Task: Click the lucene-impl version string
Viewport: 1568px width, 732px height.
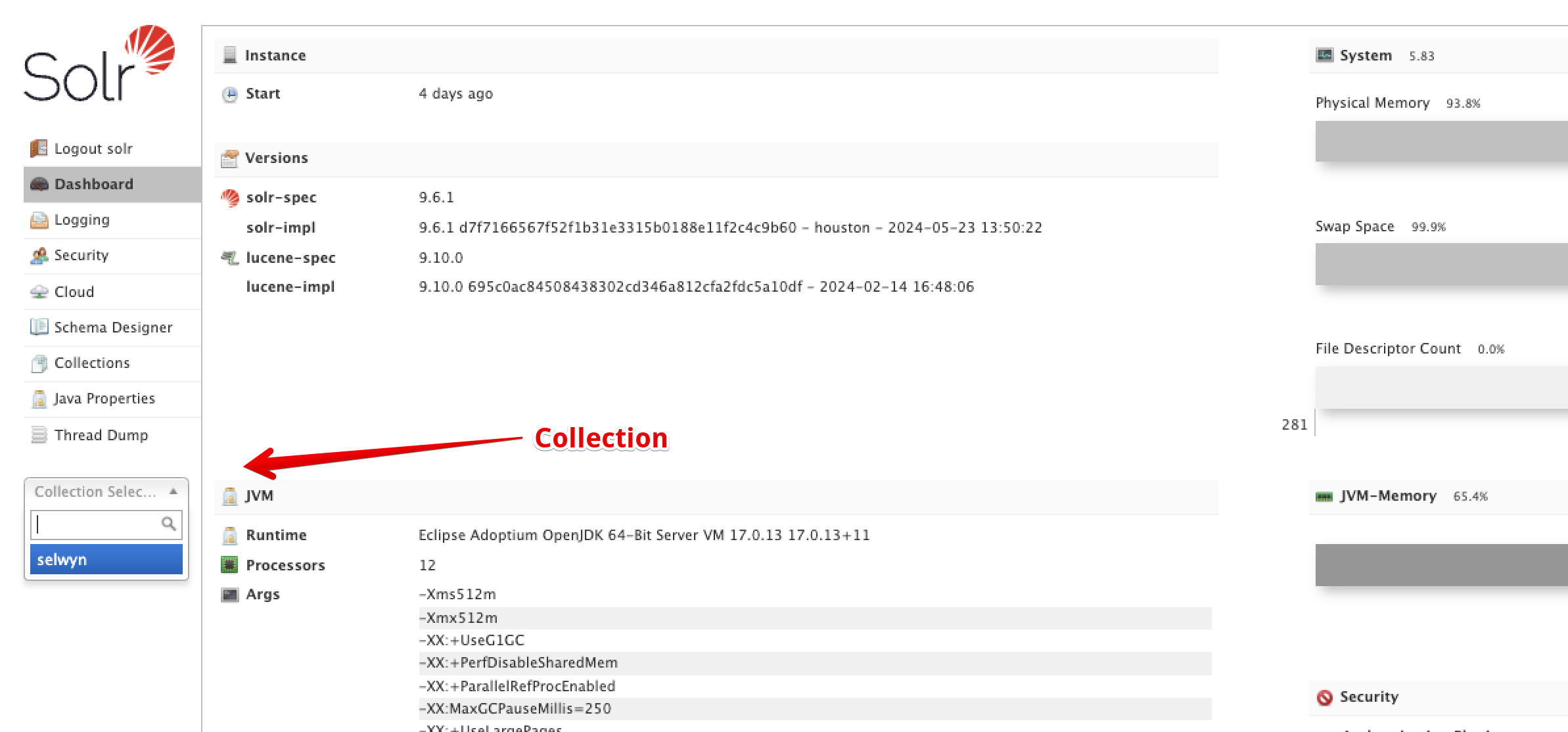Action: (x=697, y=286)
